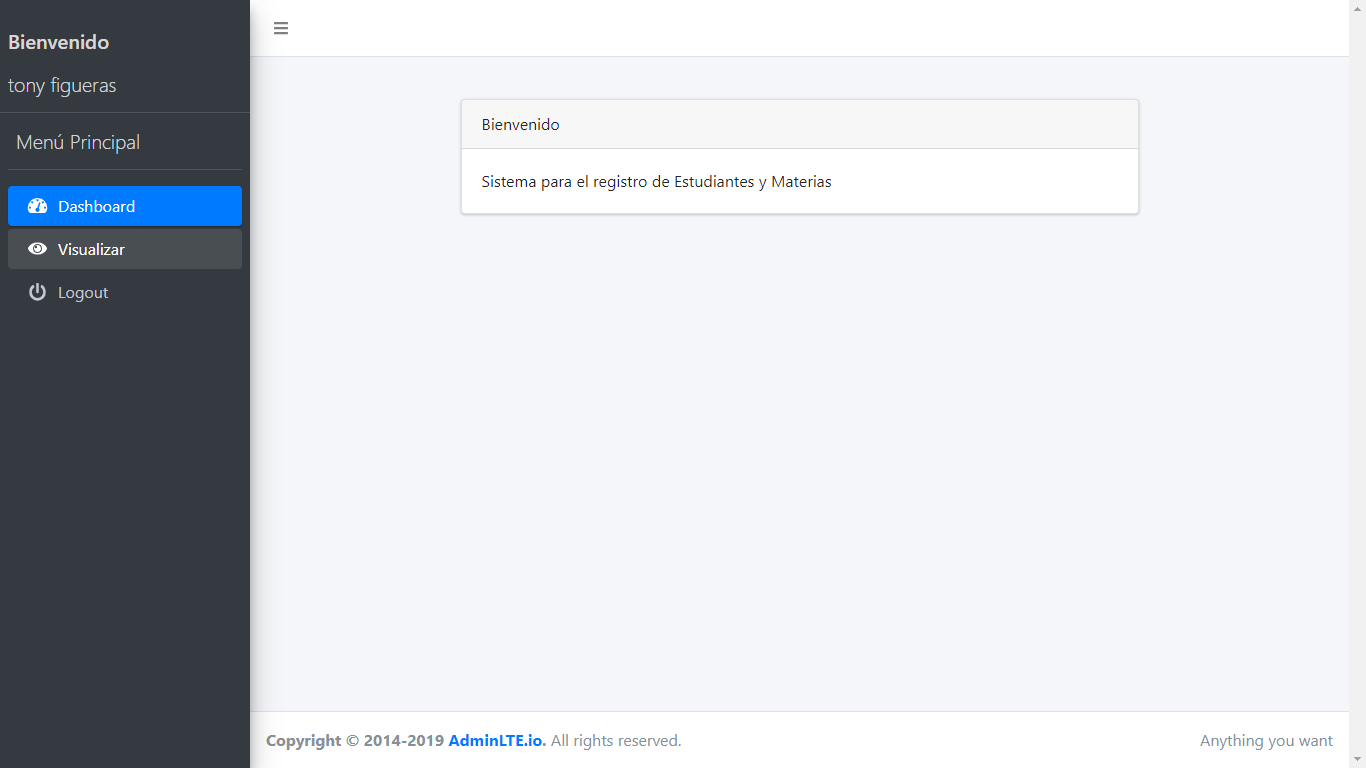Click the scrollbar up arrow
This screenshot has width=1366, height=768.
tap(1358, 8)
